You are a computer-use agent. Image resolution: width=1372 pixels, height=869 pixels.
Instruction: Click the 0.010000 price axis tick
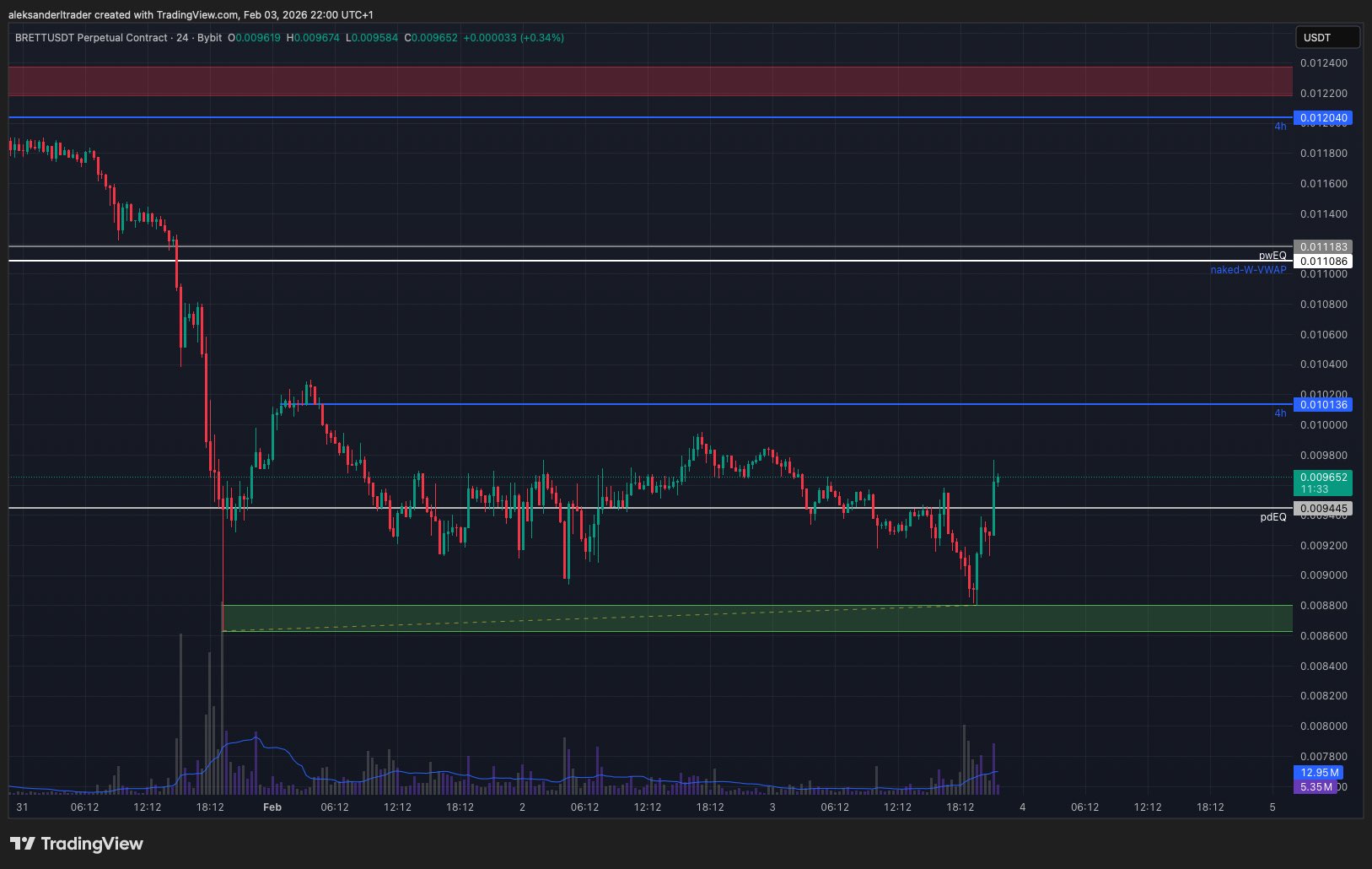[1323, 425]
